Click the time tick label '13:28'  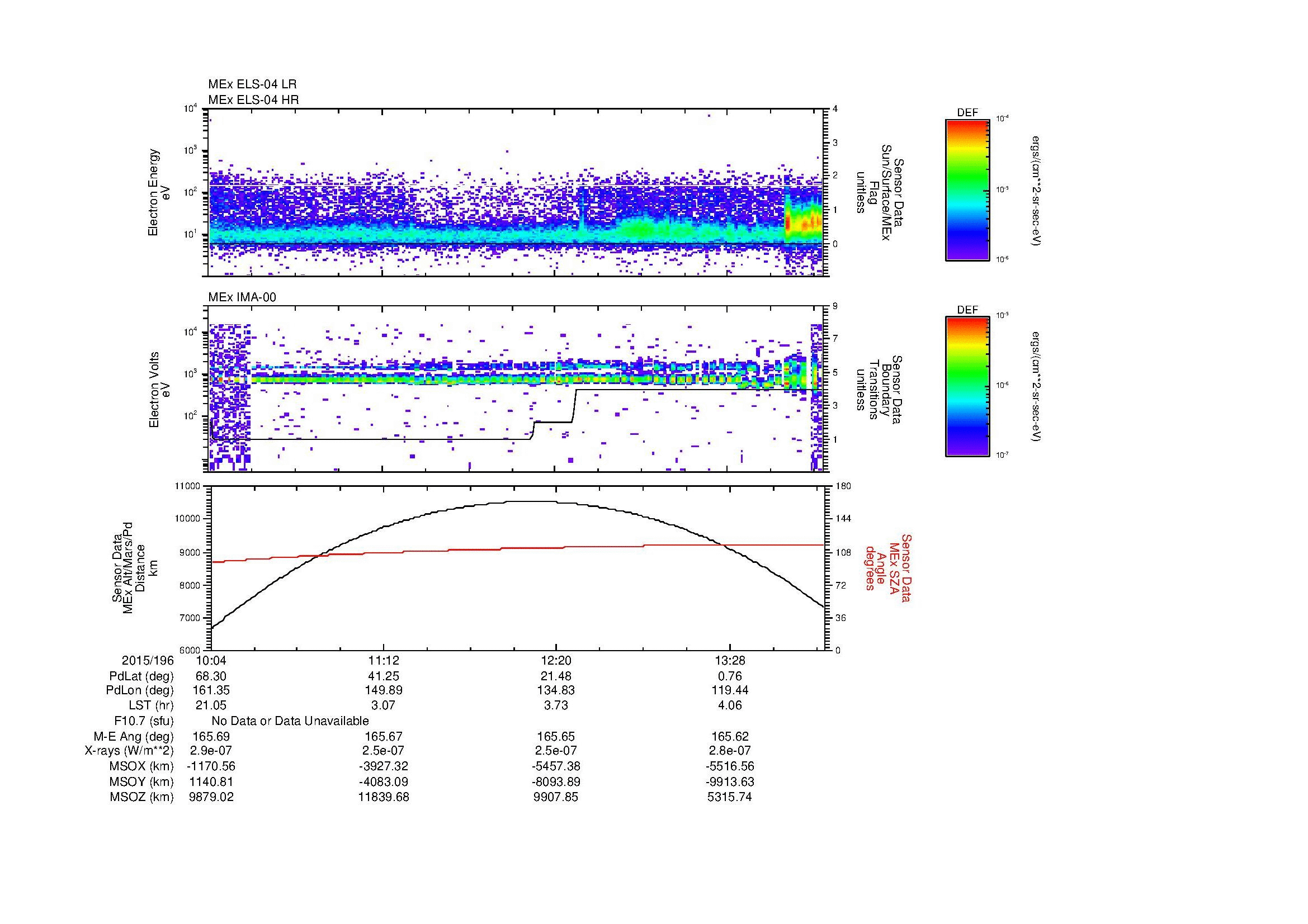730,661
